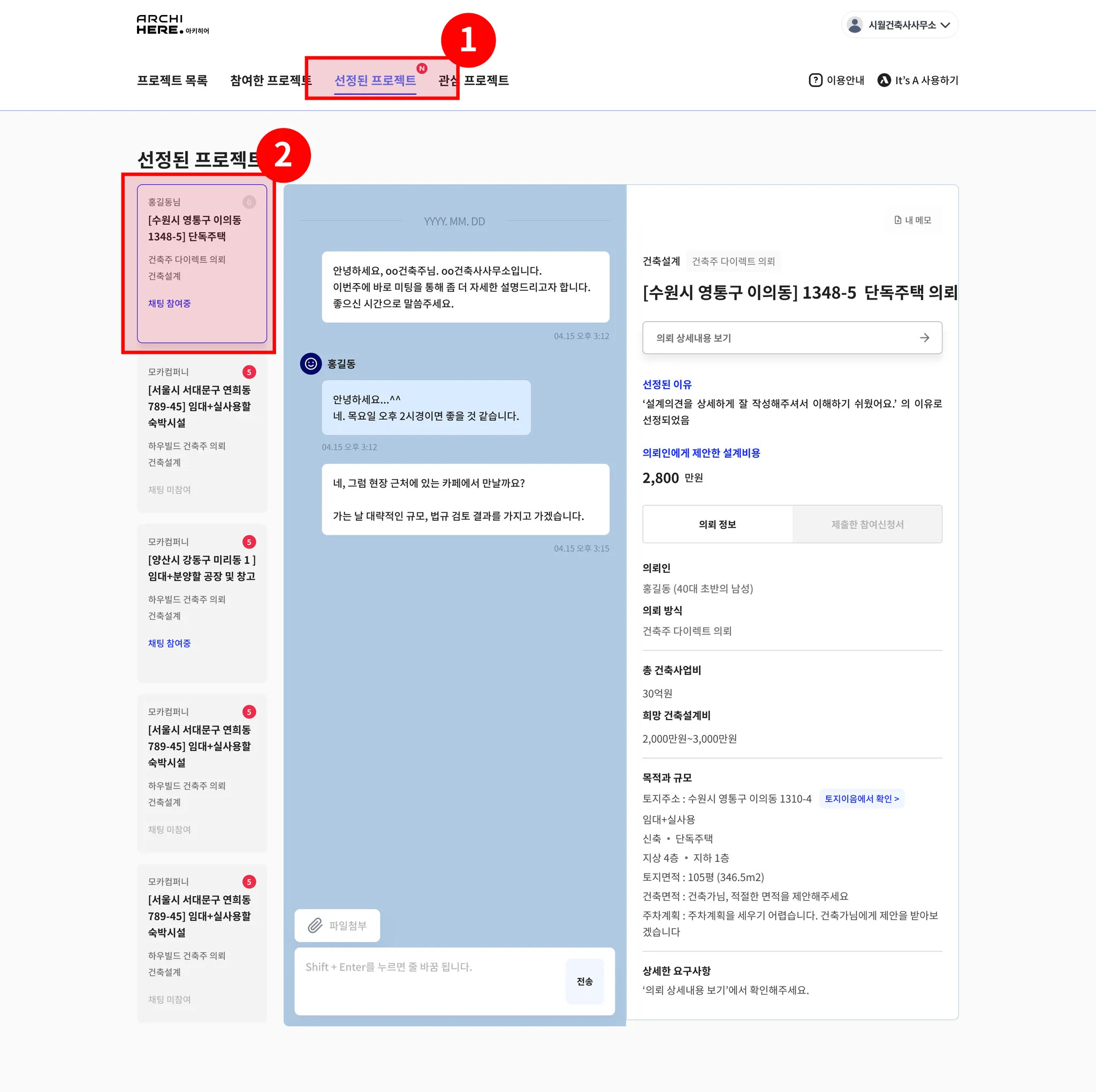Click the 이용안내 question mark icon
1096x1092 pixels.
815,80
